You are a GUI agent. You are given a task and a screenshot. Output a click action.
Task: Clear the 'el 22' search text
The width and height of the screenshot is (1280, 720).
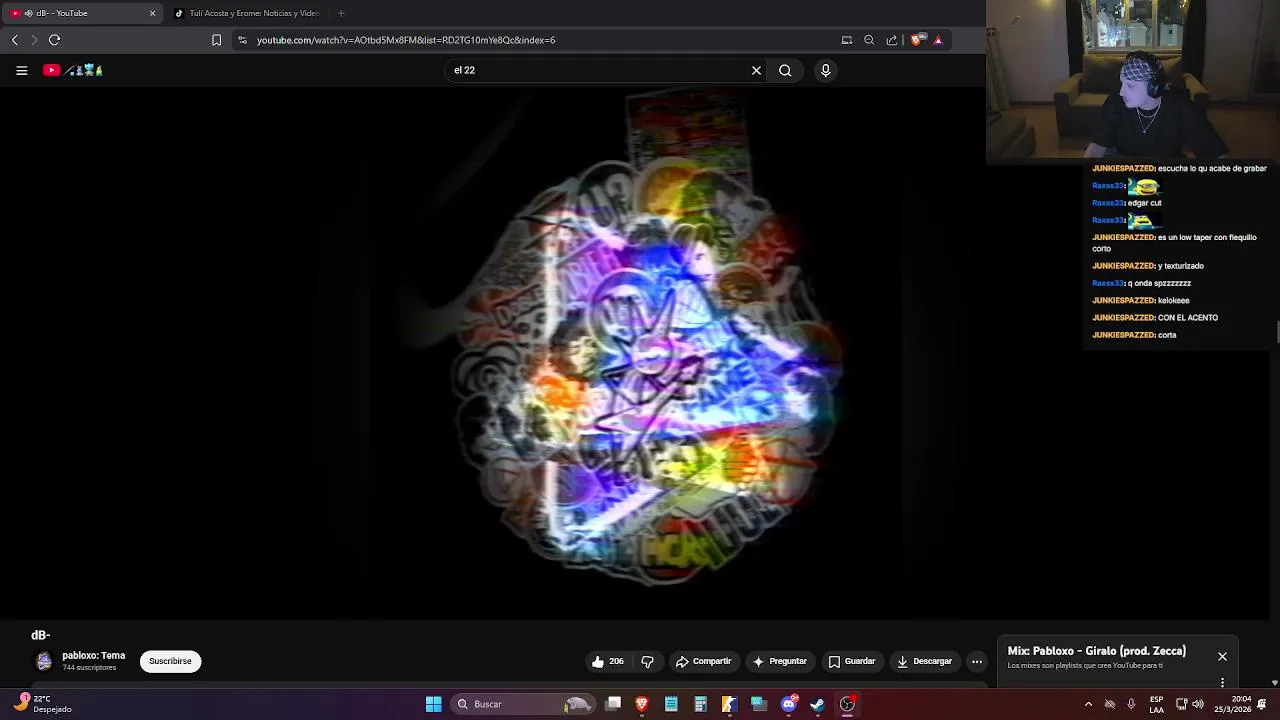tap(756, 70)
